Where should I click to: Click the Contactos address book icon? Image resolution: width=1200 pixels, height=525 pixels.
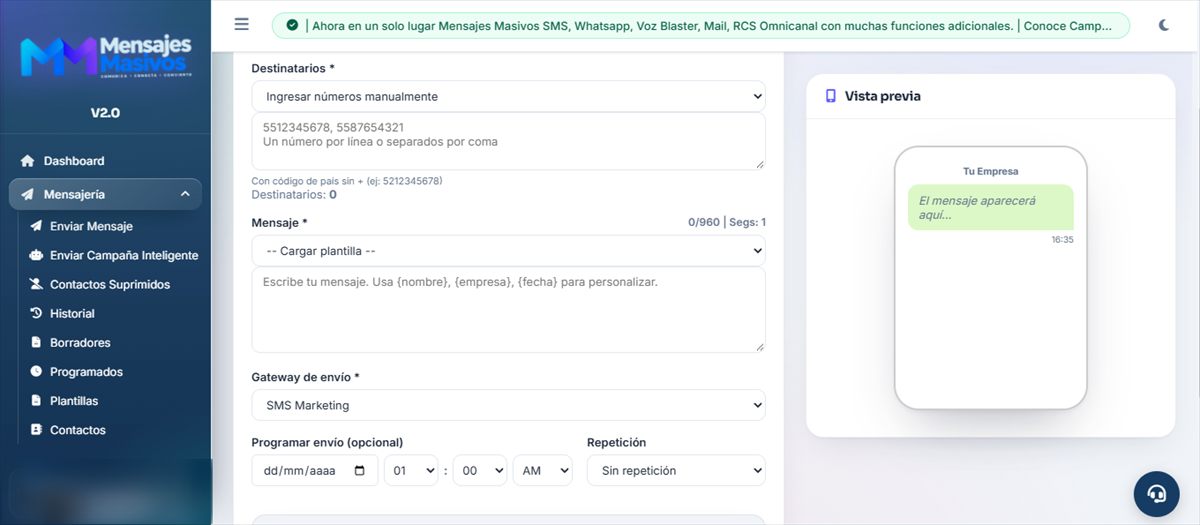[x=37, y=430]
